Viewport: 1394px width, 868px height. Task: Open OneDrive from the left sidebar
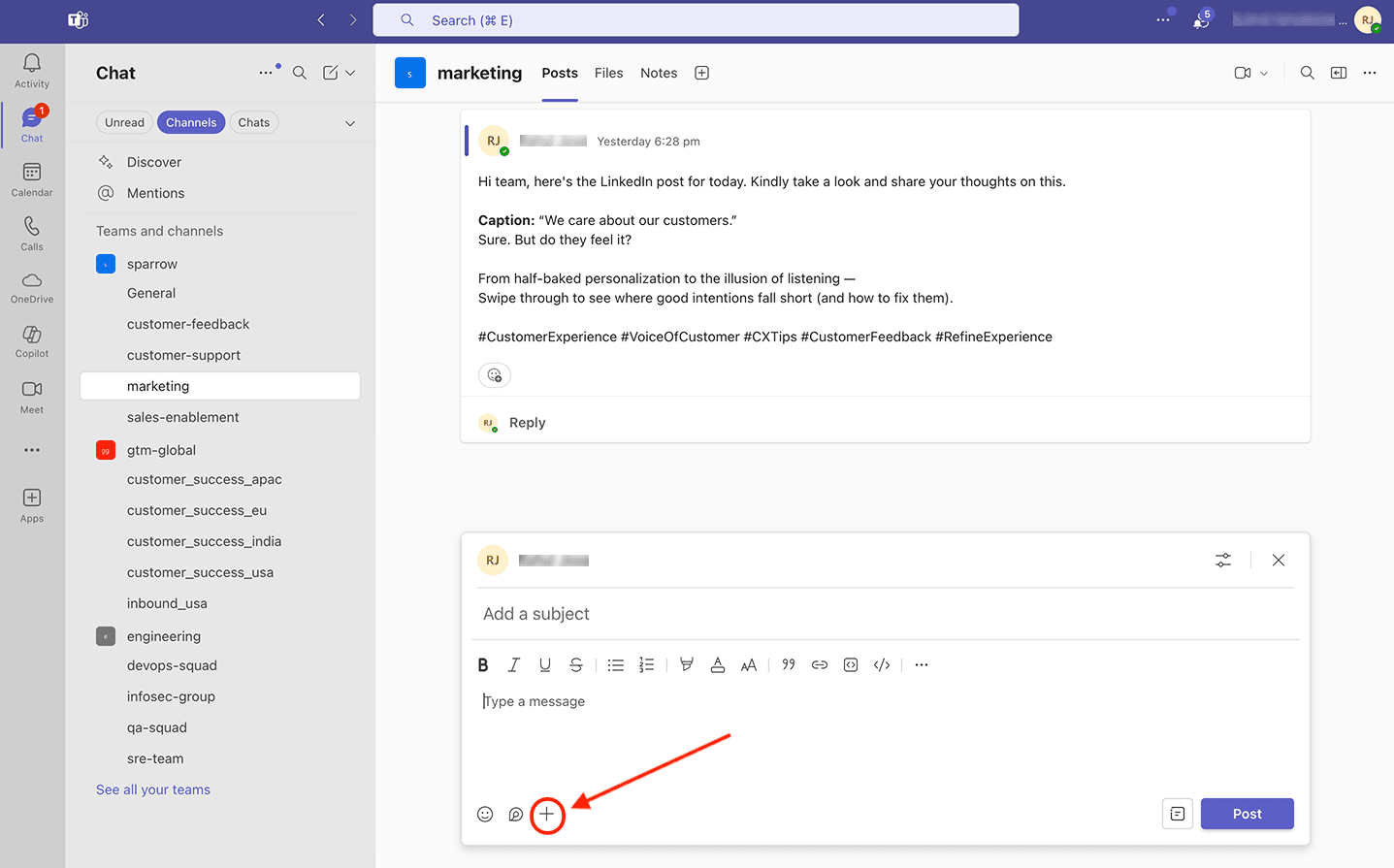32,286
